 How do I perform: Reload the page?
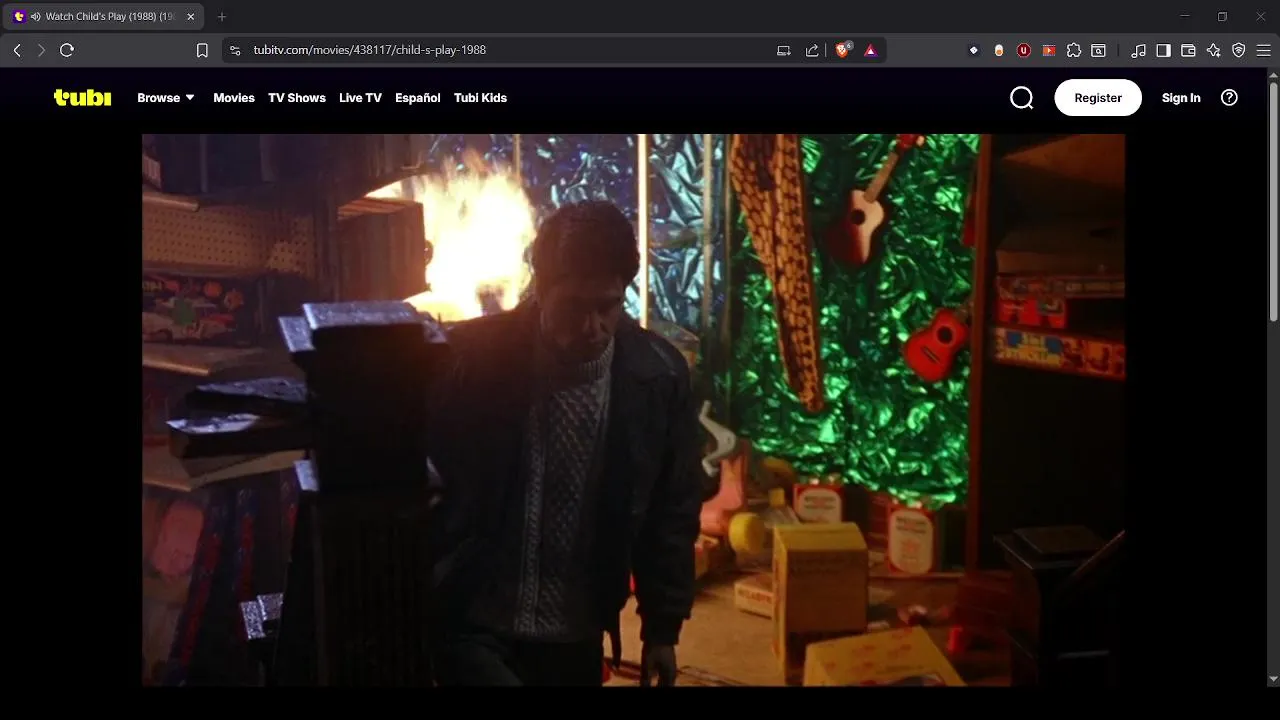coord(67,50)
